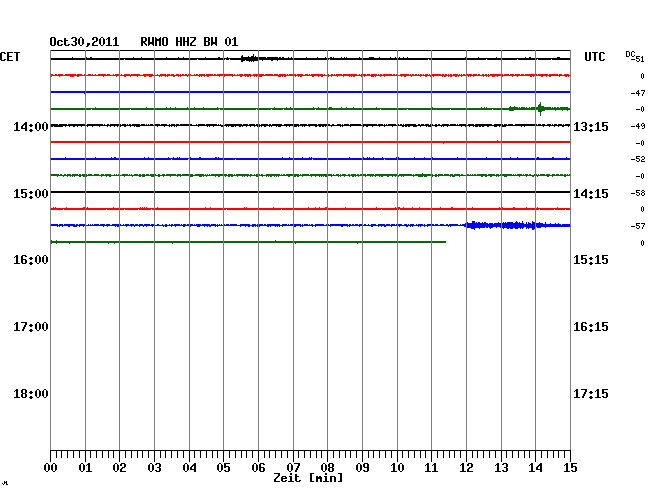Screen dimensions: 650x494
Task: Click minute tick label "12"
Action: coord(466,468)
